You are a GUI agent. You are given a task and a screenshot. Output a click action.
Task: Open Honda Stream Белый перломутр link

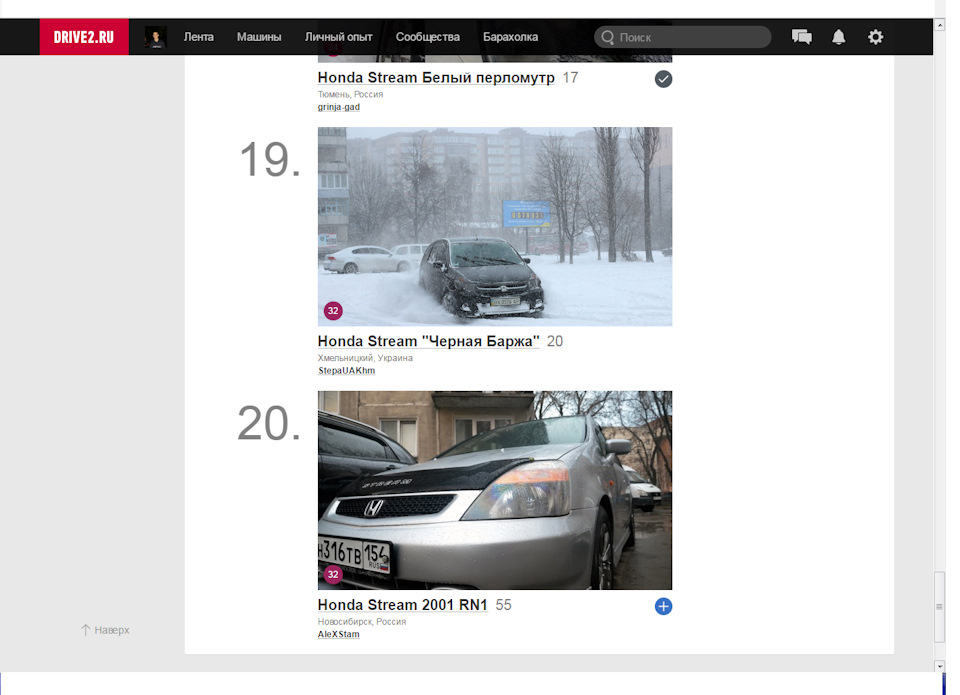[436, 78]
